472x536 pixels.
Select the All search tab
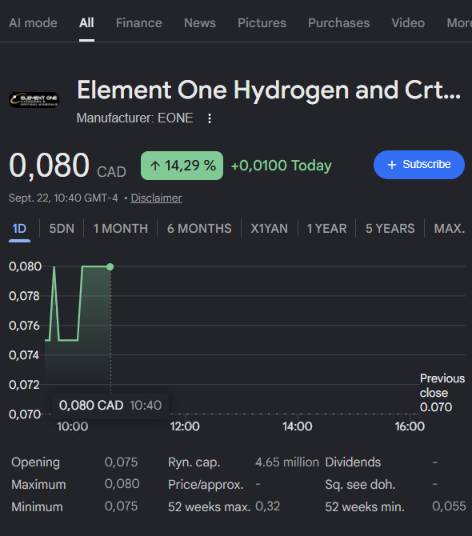click(x=86, y=23)
